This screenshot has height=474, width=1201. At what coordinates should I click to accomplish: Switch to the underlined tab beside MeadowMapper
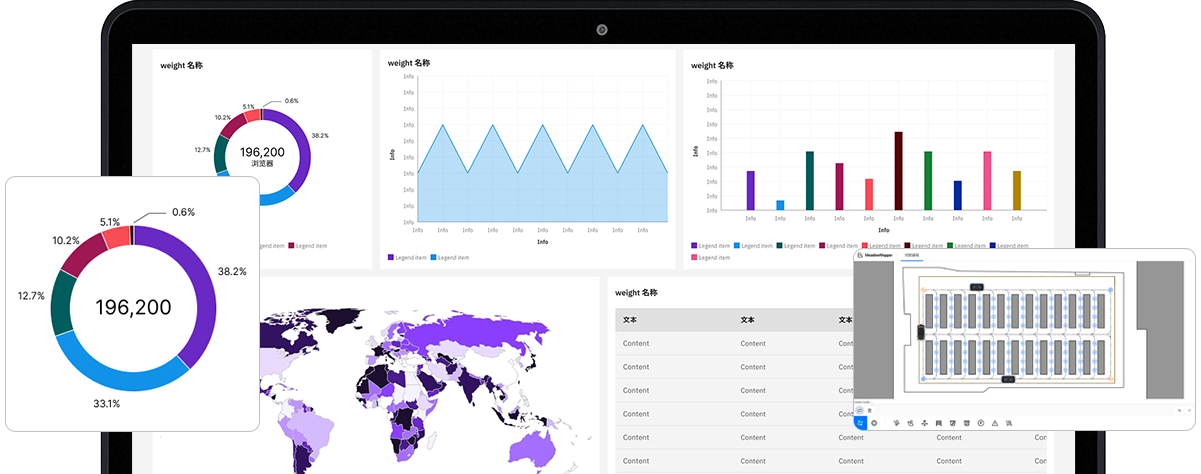pos(911,256)
